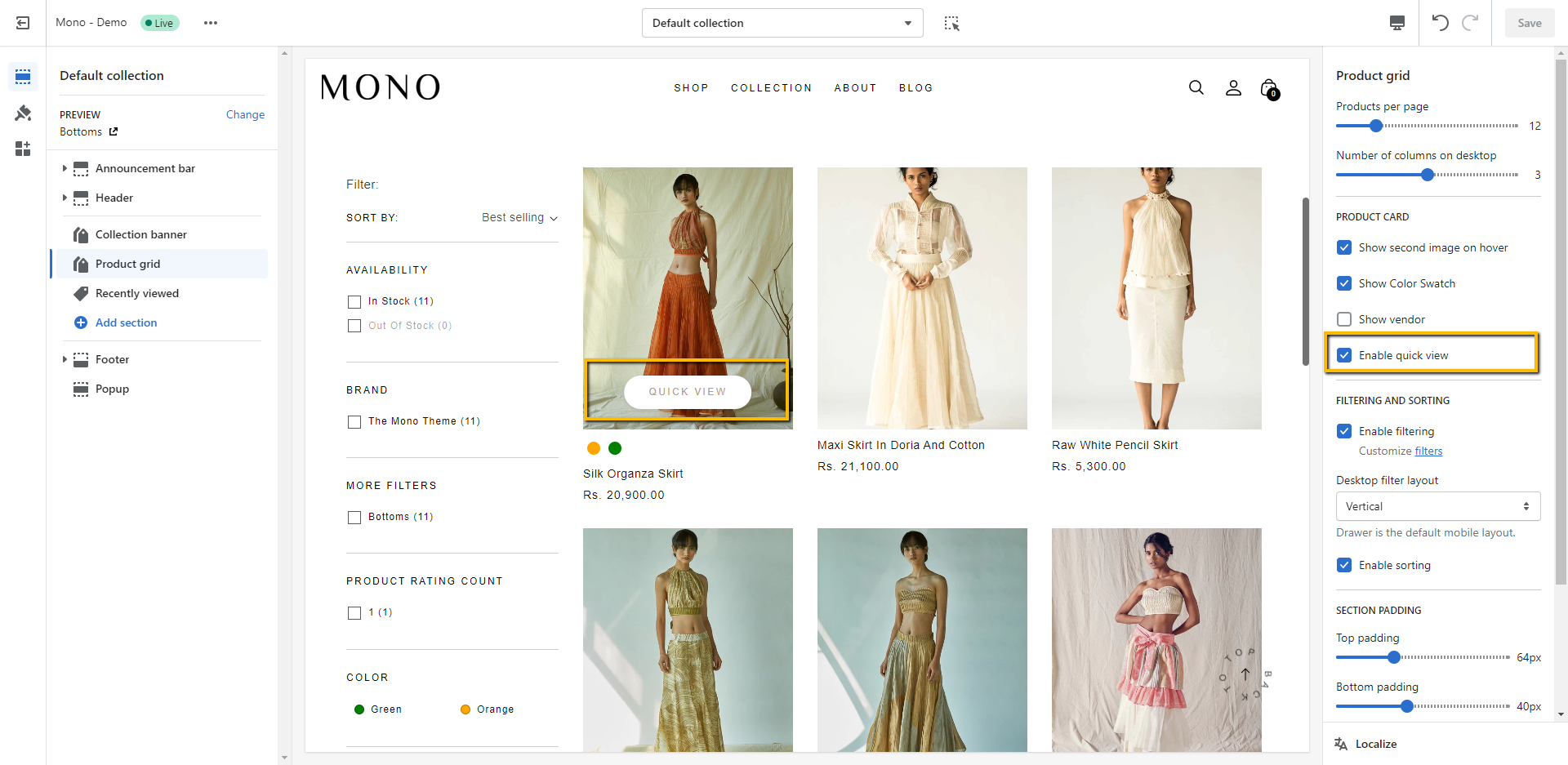Click the exit editor icon
The image size is (1568, 765).
click(x=23, y=23)
